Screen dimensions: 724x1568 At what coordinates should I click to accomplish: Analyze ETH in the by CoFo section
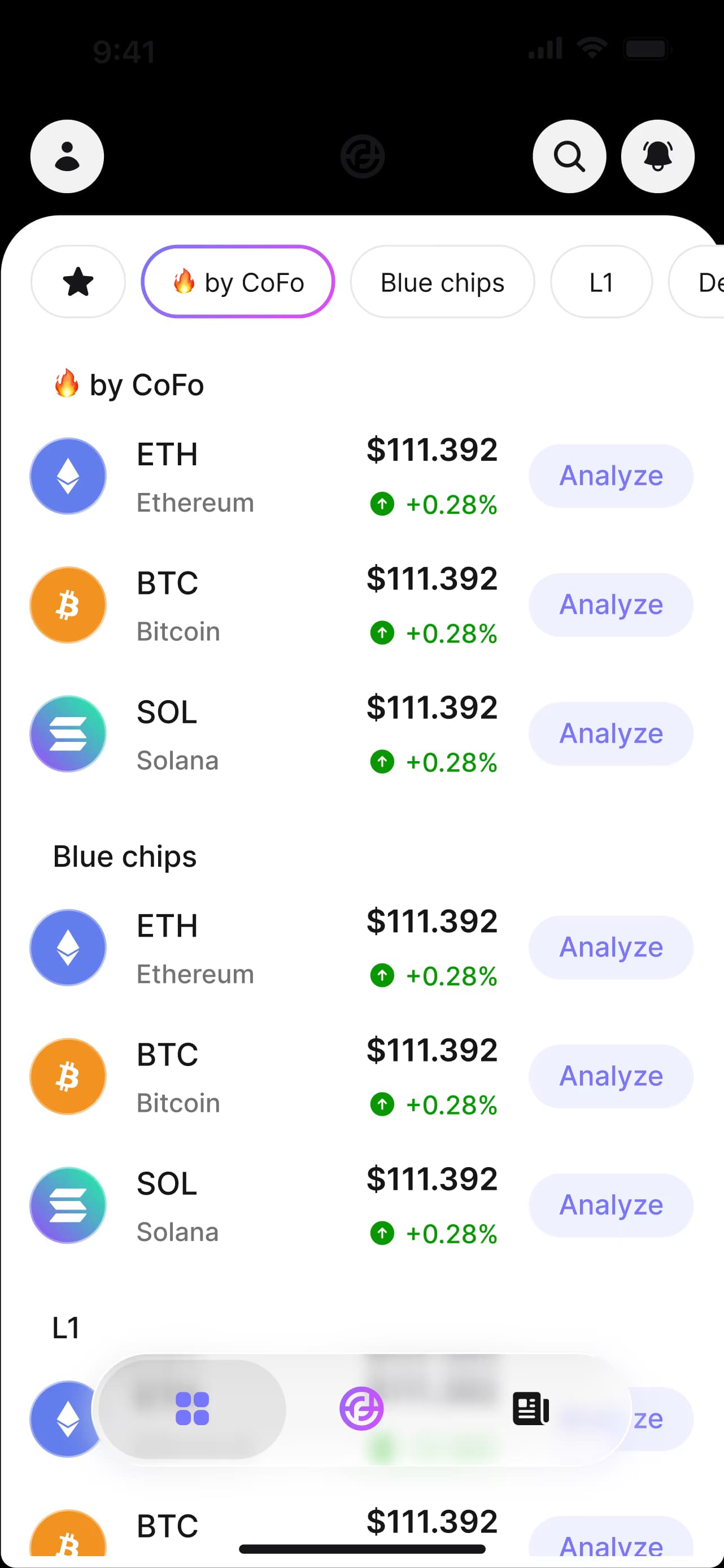click(610, 476)
